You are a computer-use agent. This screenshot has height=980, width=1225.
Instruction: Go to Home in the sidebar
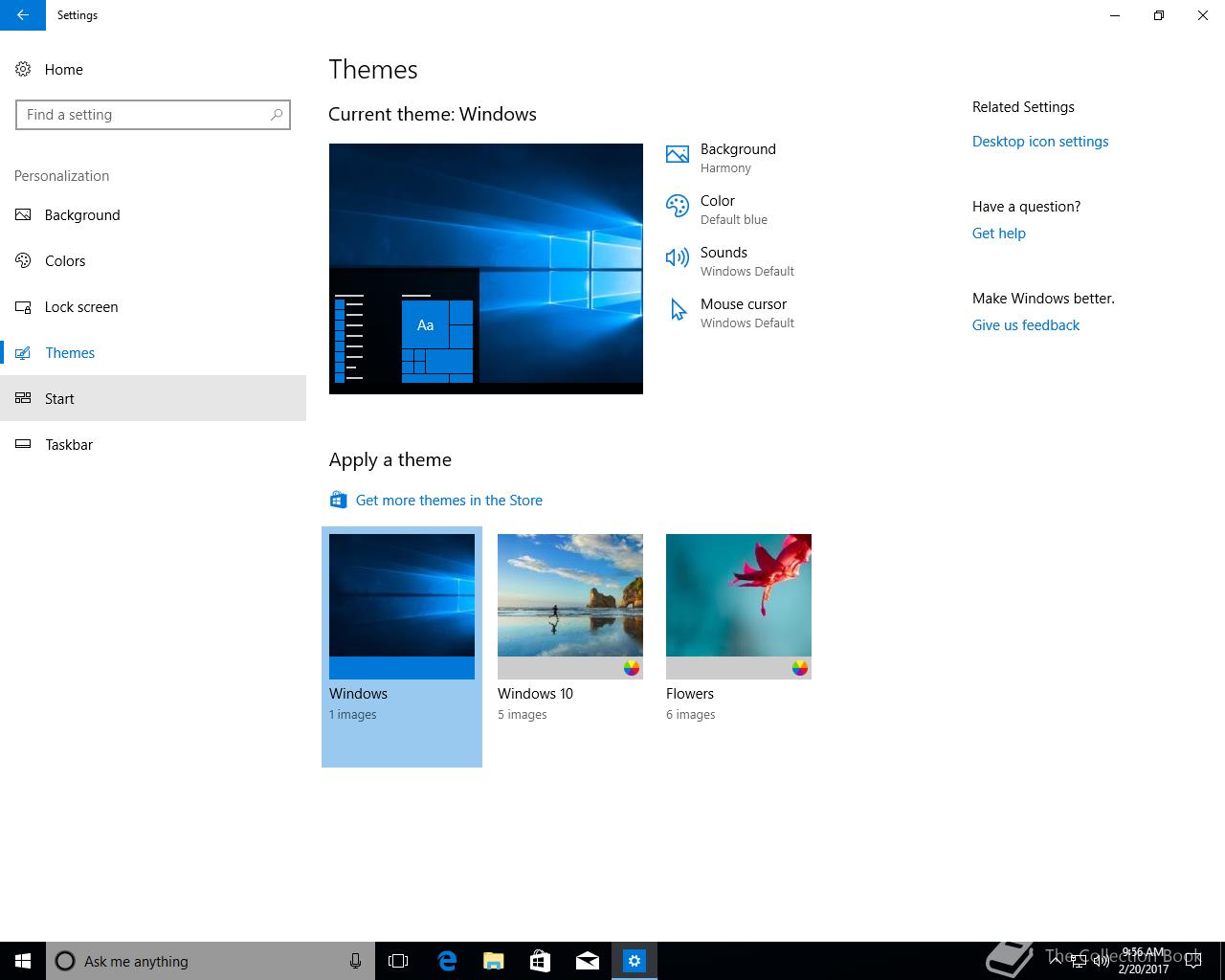tap(153, 69)
